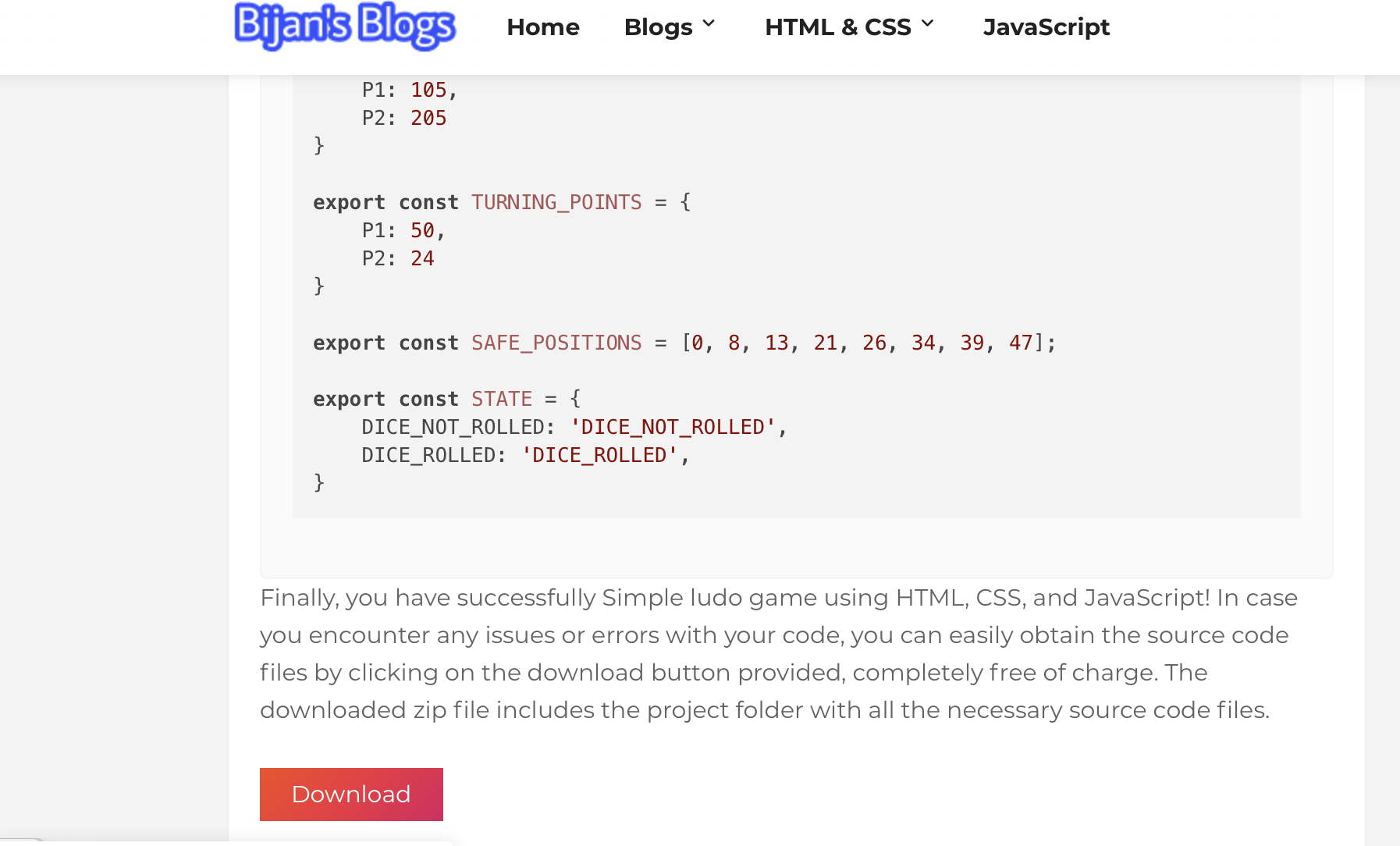Expand the chevron next to HTML & CSS
The image size is (1400, 846).
coord(927,24)
